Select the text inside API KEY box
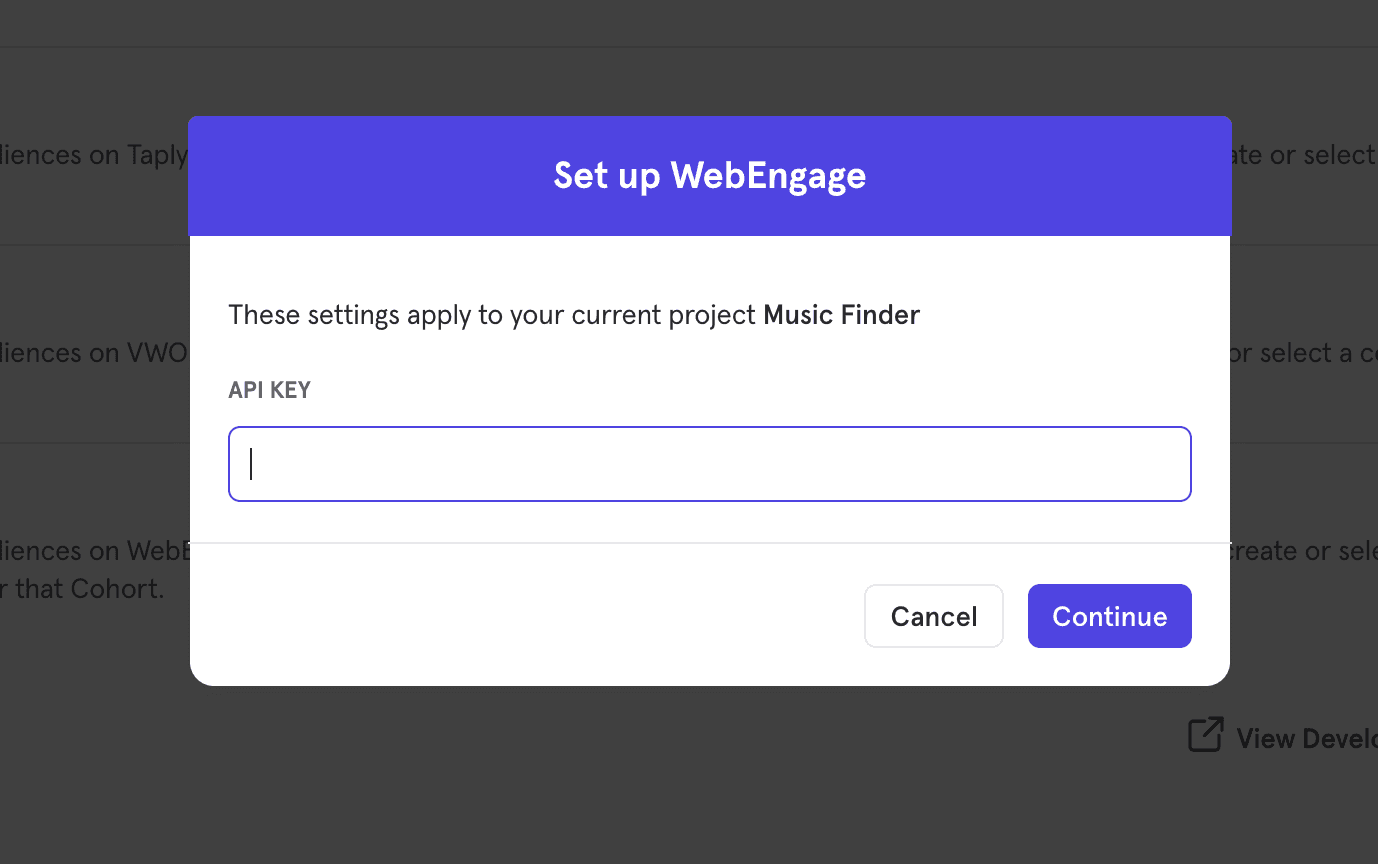 tap(260, 463)
